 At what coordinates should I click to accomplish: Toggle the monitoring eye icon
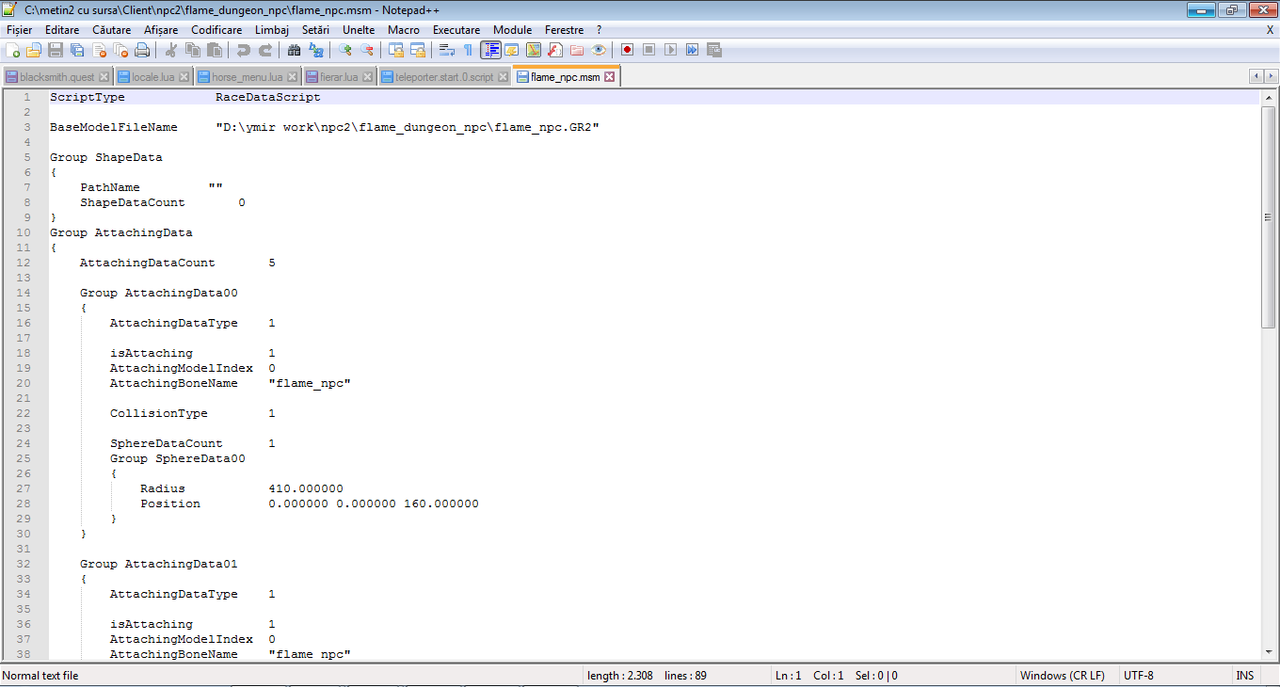click(598, 50)
